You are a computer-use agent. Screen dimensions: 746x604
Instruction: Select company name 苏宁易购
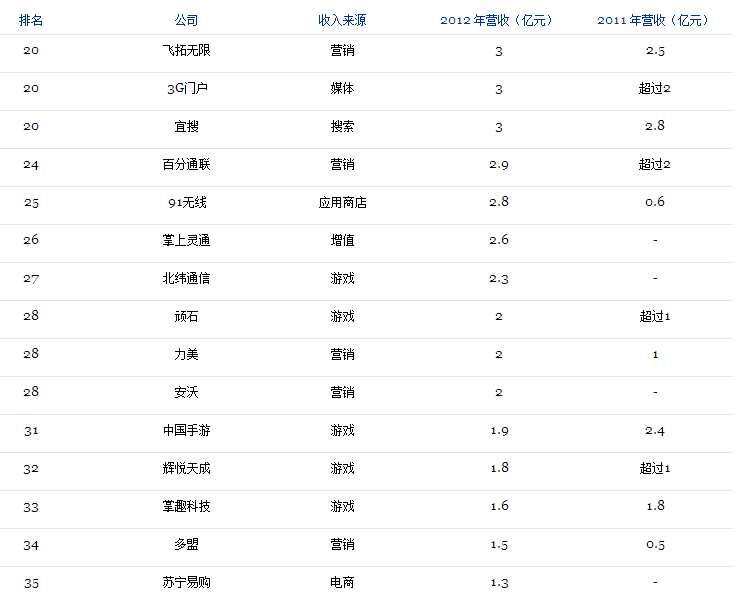[186, 583]
